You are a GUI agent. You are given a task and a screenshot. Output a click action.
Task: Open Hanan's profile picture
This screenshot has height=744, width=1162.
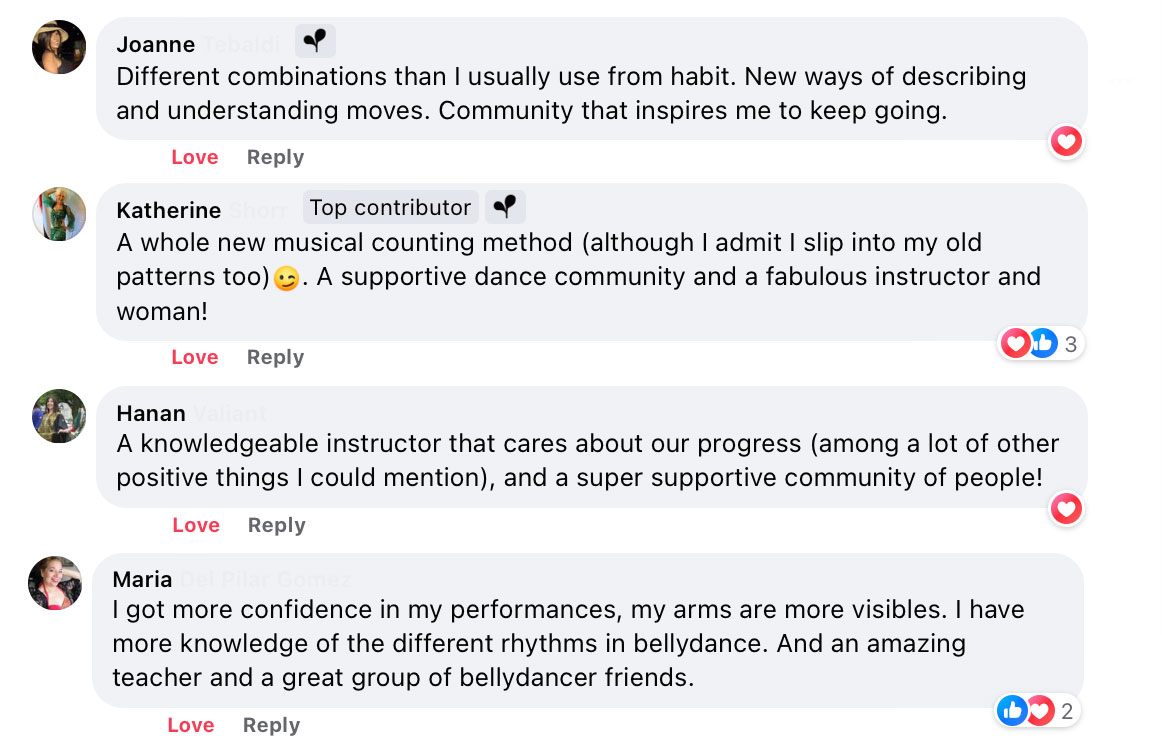click(59, 416)
